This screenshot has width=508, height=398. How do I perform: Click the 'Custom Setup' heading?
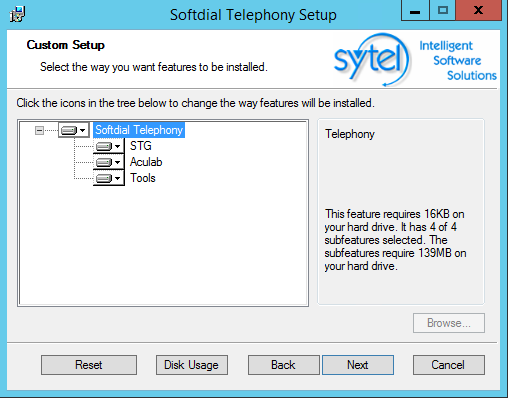click(66, 45)
